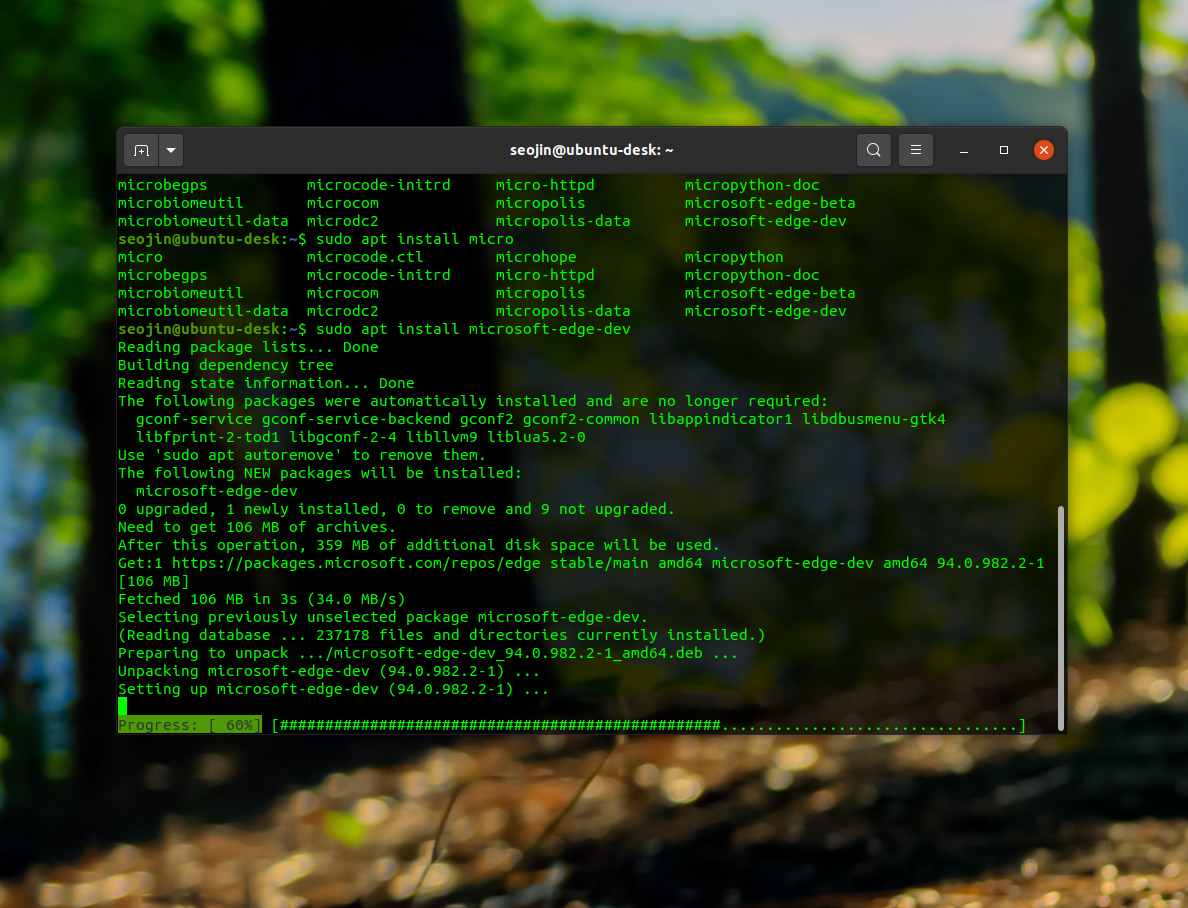Screen dimensions: 1188x908
Task: Click 'Setting up microsoft-edge-dev' line
Action: 333,689
